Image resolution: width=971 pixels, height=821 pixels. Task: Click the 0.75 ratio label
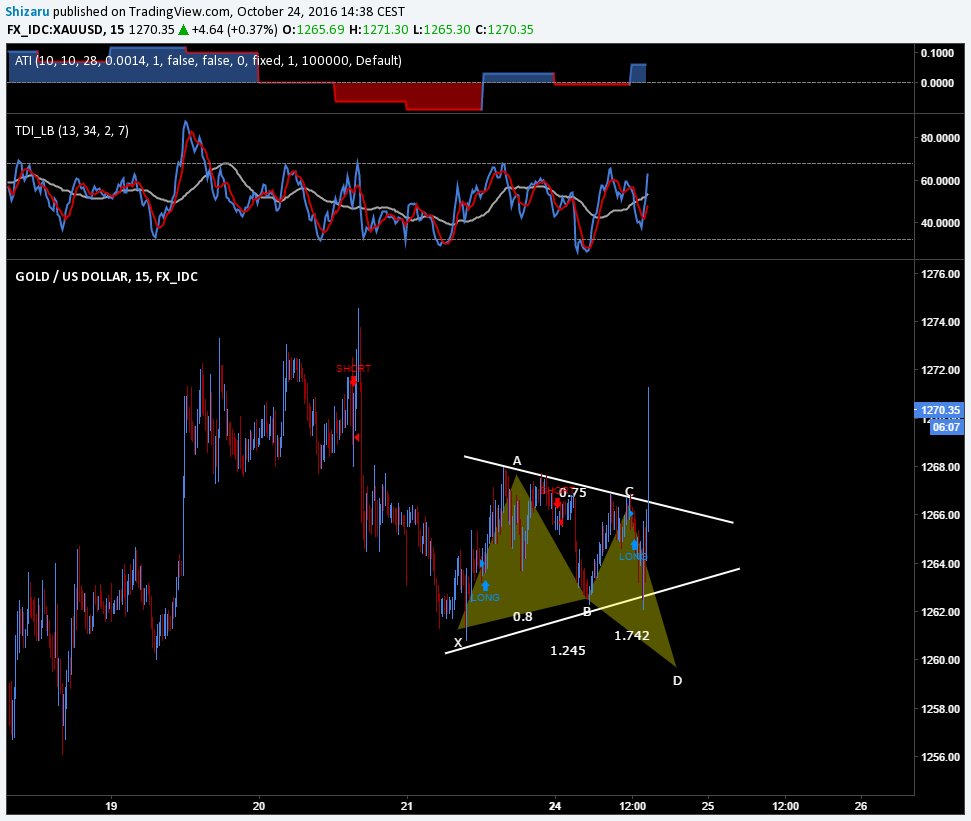point(573,493)
